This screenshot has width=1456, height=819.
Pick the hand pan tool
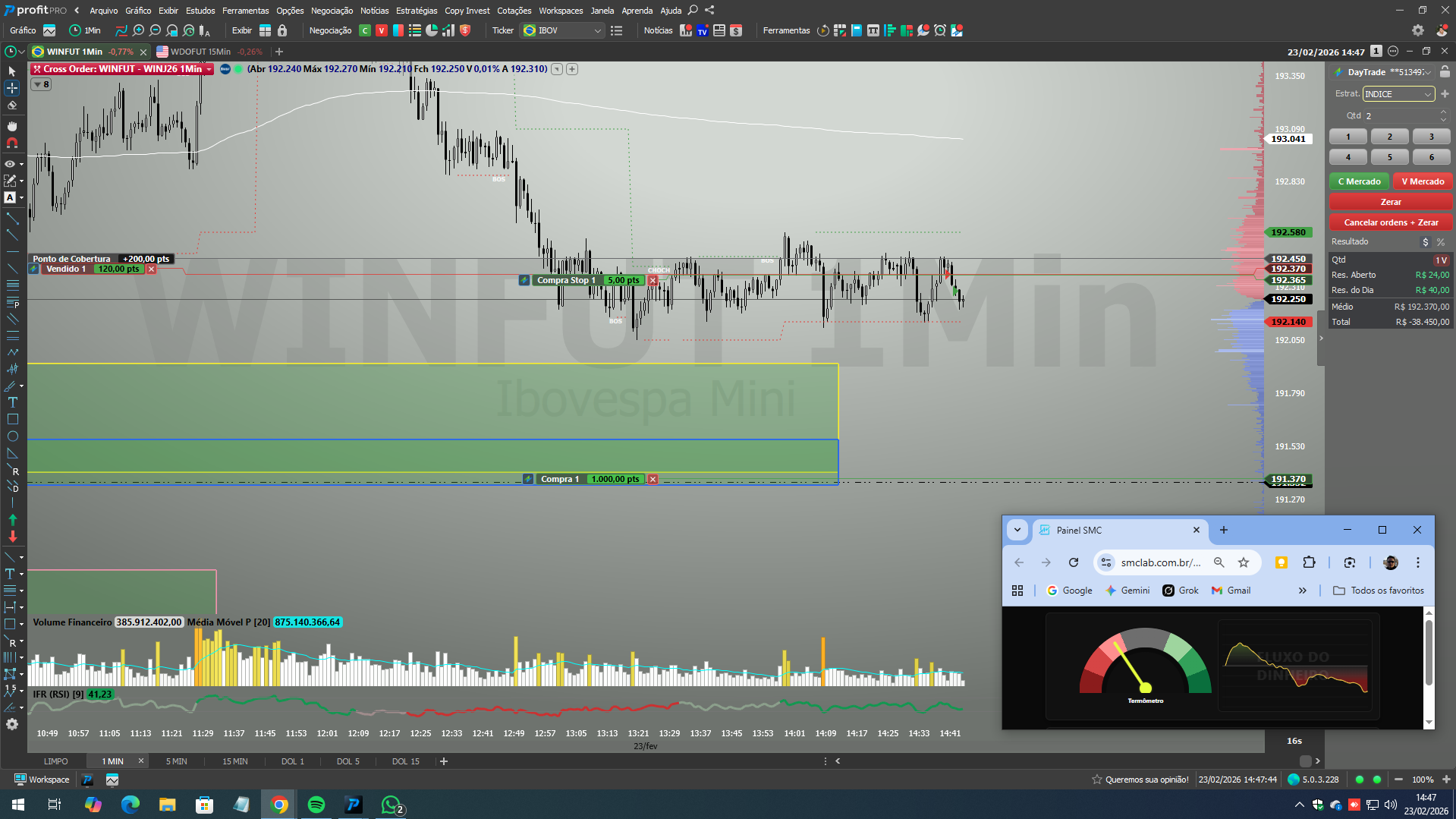[x=12, y=126]
